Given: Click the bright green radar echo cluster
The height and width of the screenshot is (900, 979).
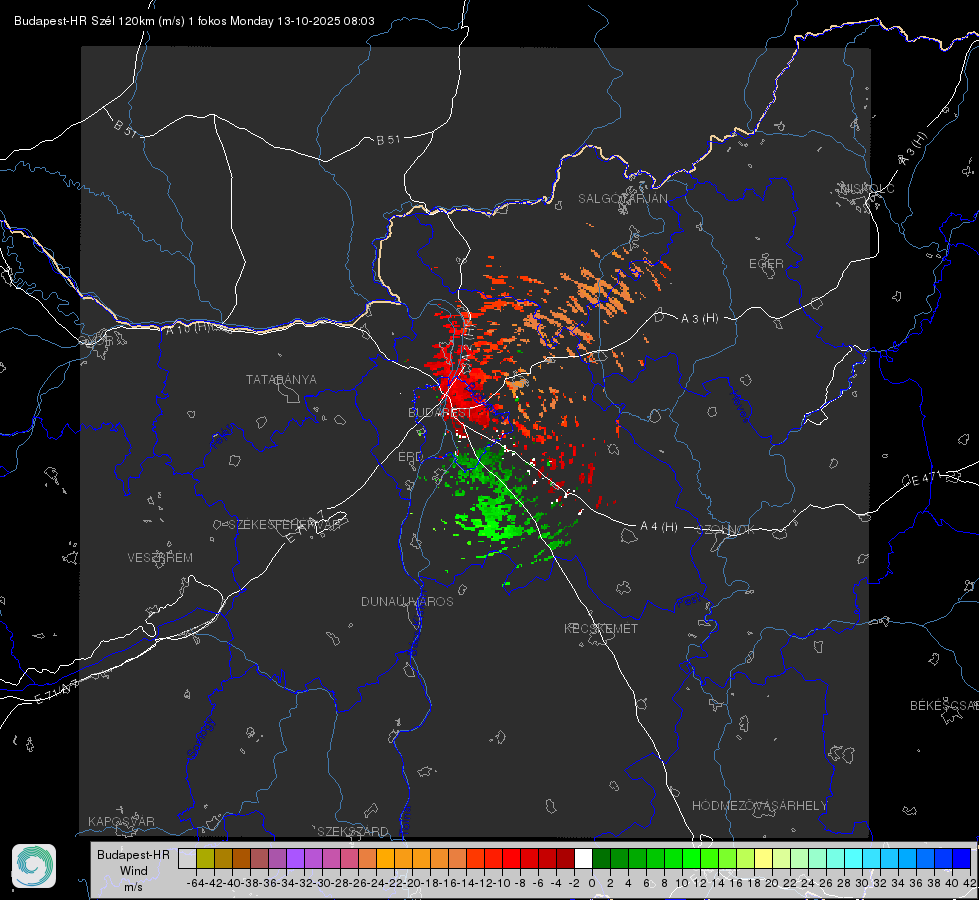Looking at the screenshot, I should point(496,517).
